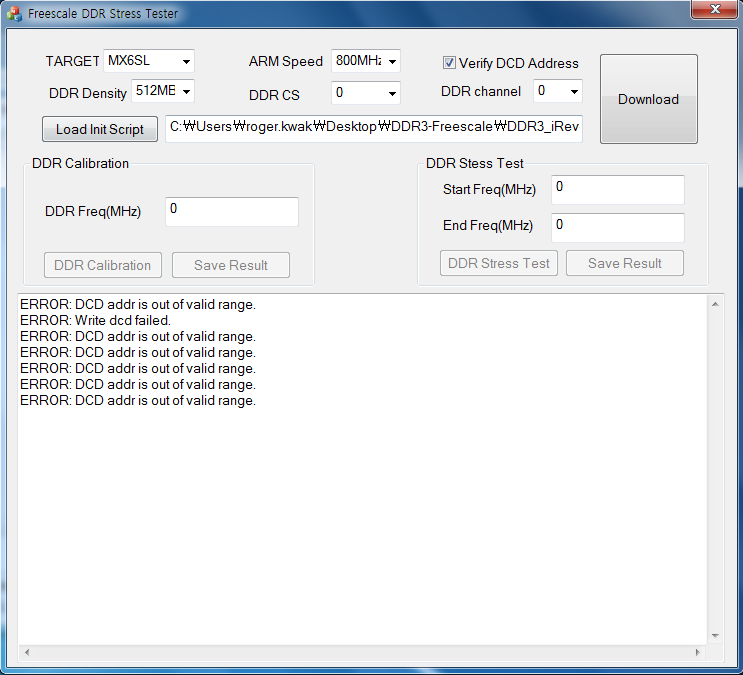Click the Download button

(649, 99)
